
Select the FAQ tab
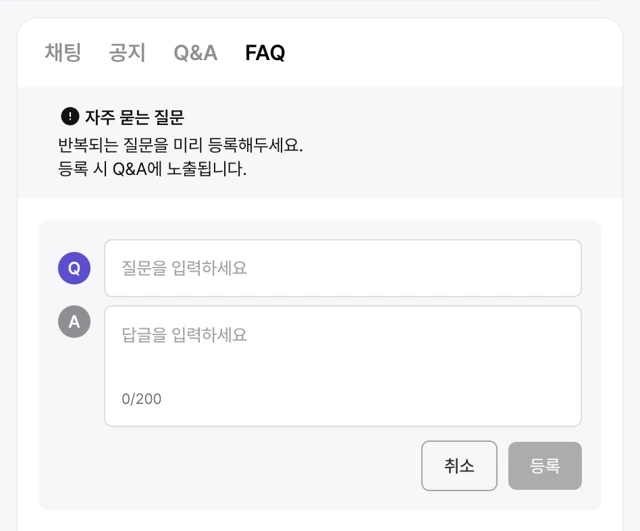[x=265, y=53]
